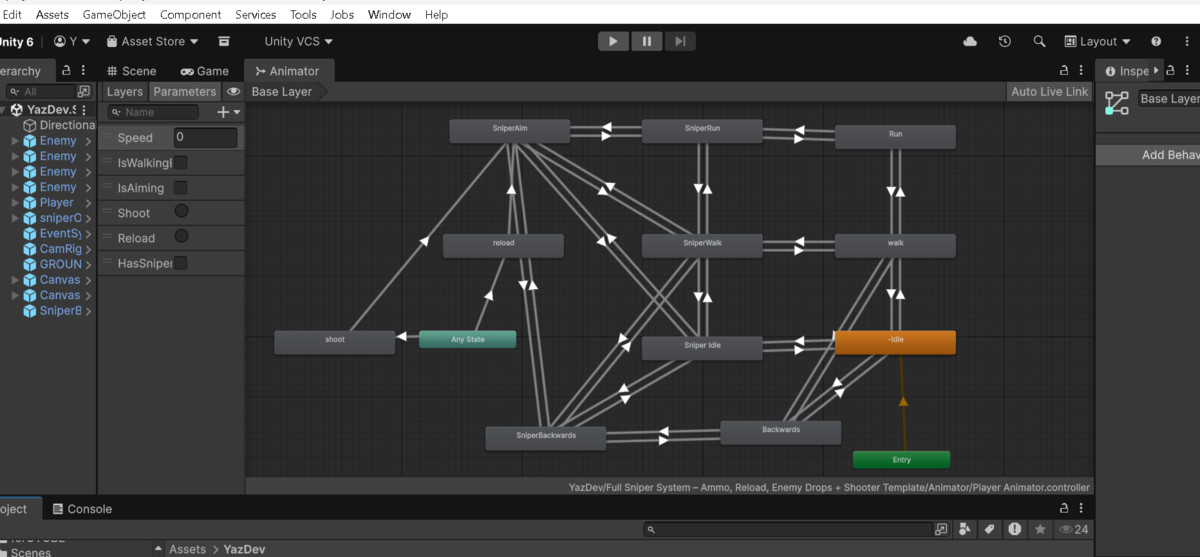
Task: Click the Hierarchy panel lock icon
Action: 66,71
